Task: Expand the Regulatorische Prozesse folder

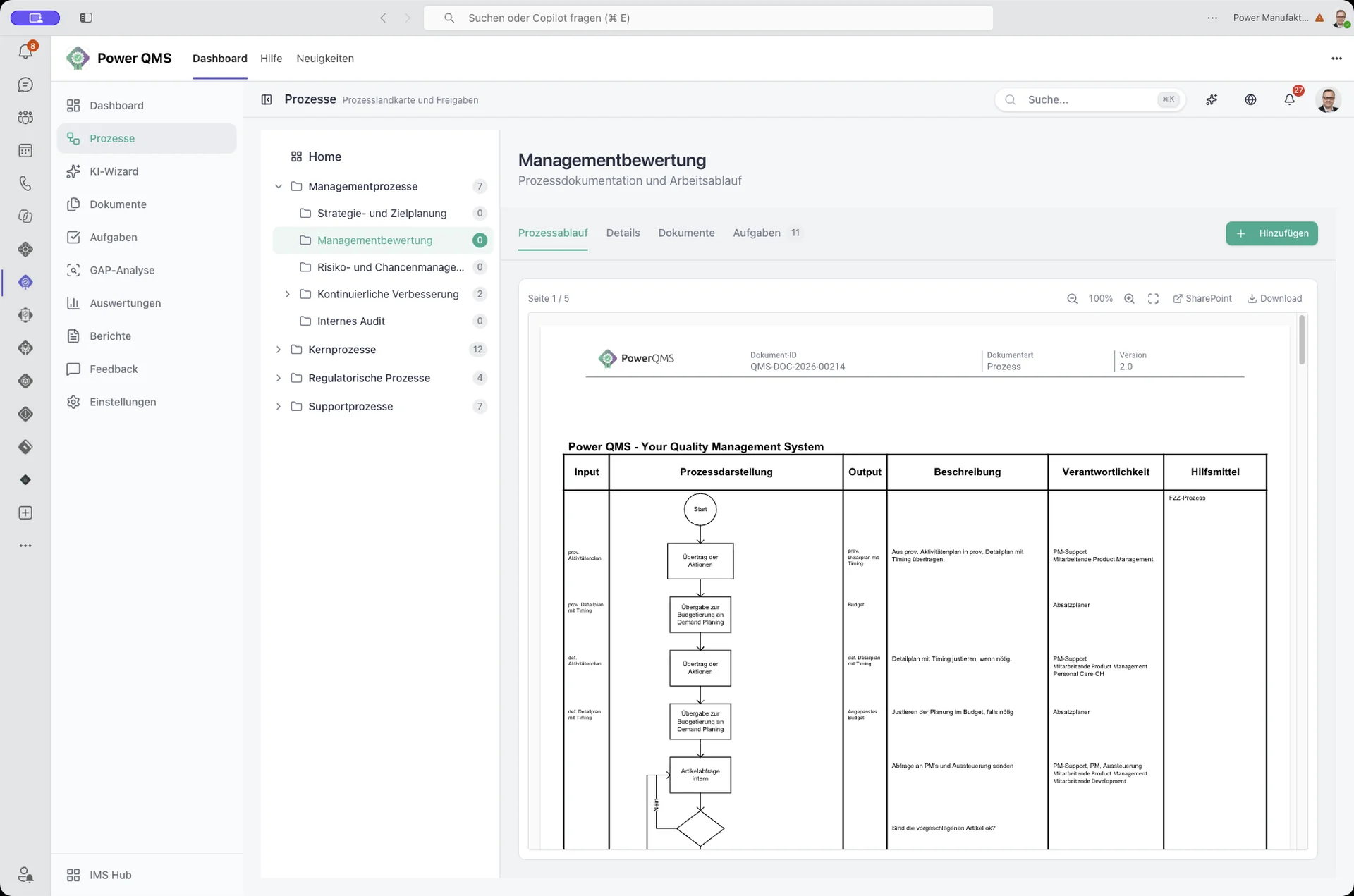Action: (x=278, y=378)
